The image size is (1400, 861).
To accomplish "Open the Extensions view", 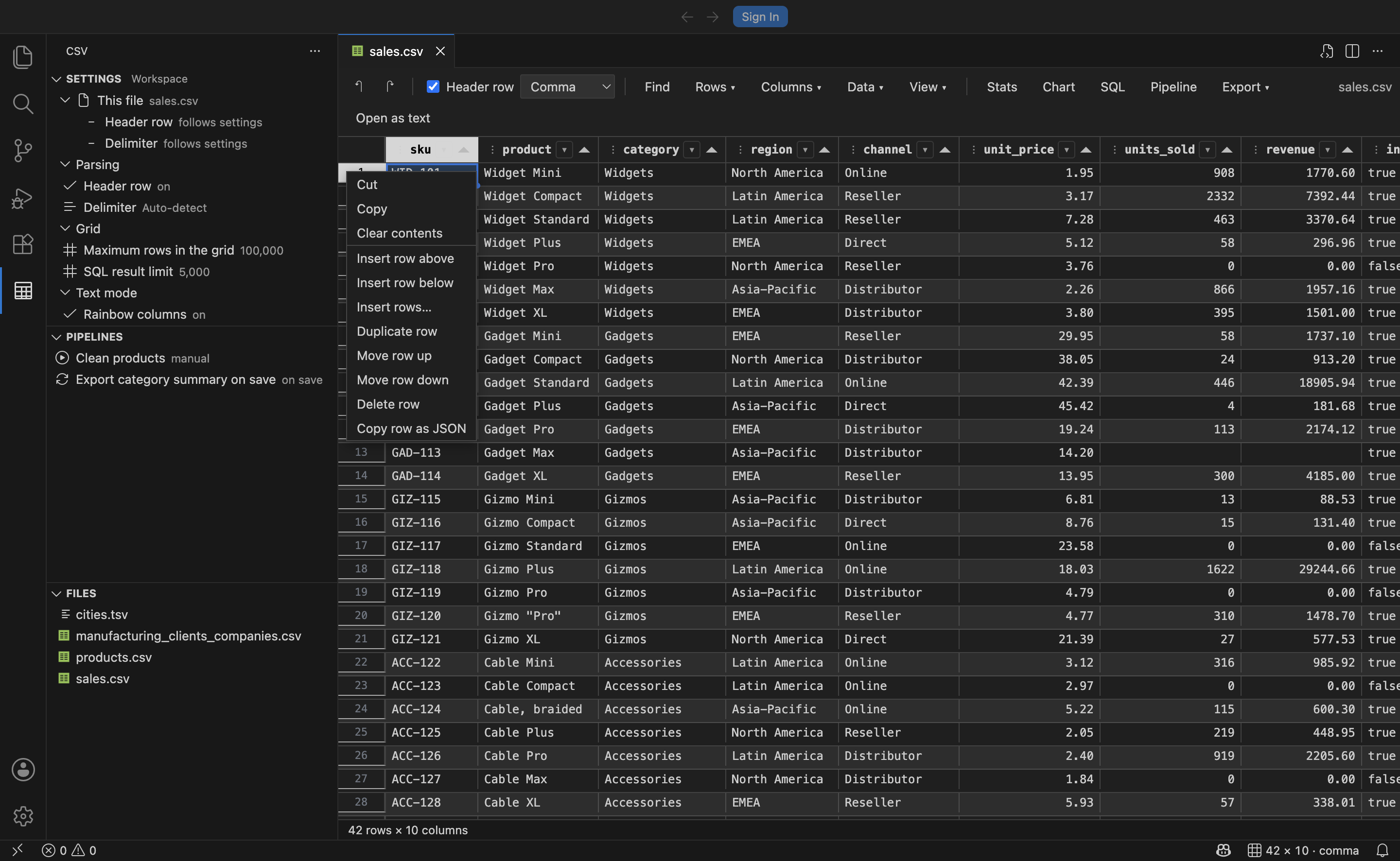I will pos(23,244).
